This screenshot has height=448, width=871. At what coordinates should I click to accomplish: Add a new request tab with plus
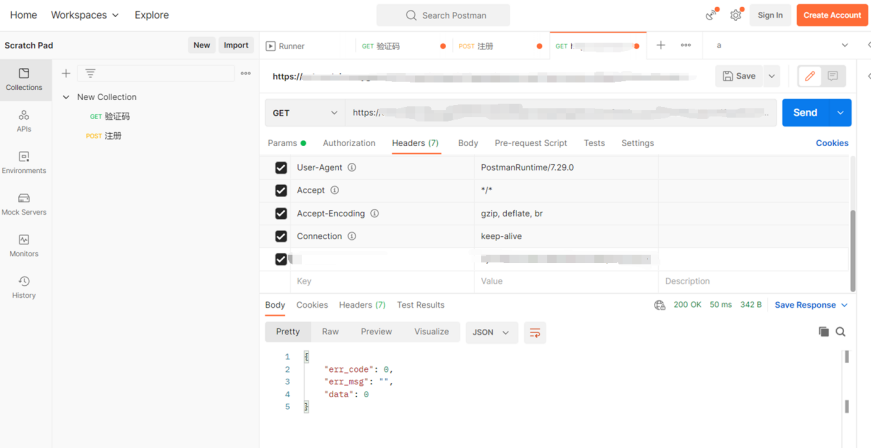(x=660, y=46)
